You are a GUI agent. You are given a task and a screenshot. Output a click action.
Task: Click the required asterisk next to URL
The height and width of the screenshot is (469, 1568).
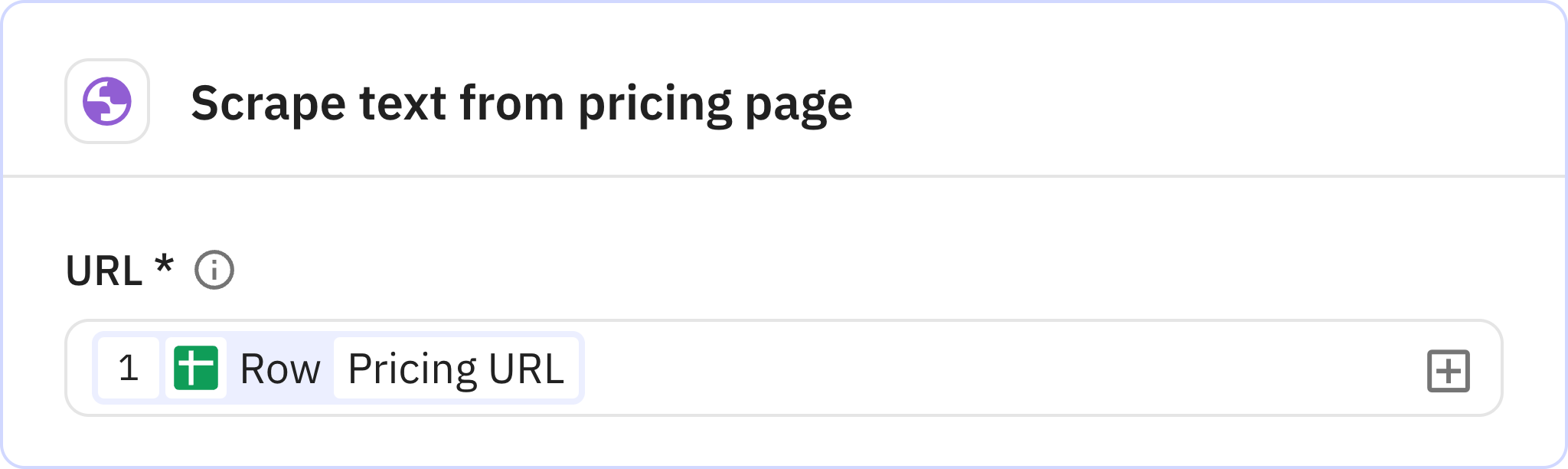point(162,268)
